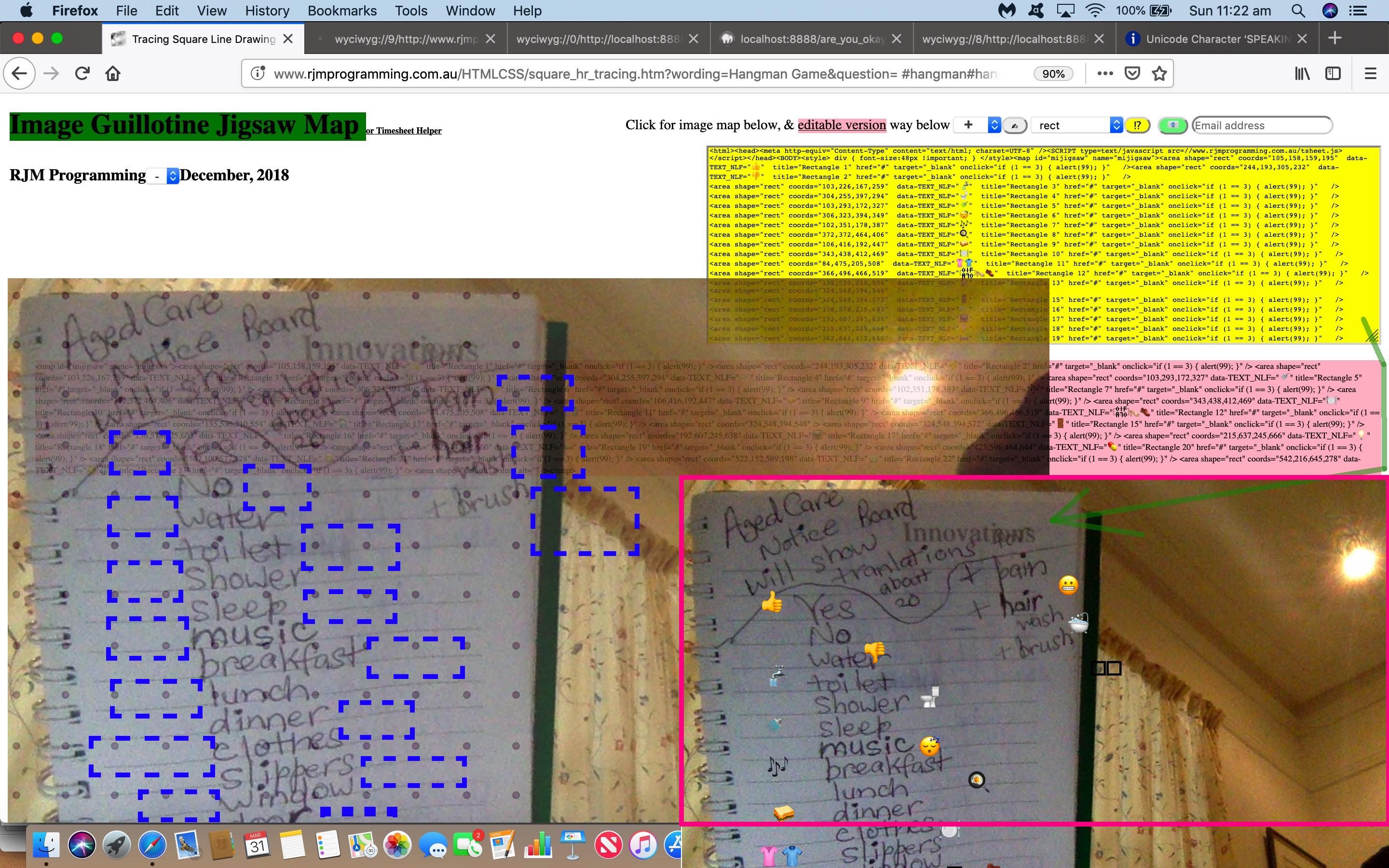
Task: Open the Bookmarks menu
Action: (x=342, y=10)
